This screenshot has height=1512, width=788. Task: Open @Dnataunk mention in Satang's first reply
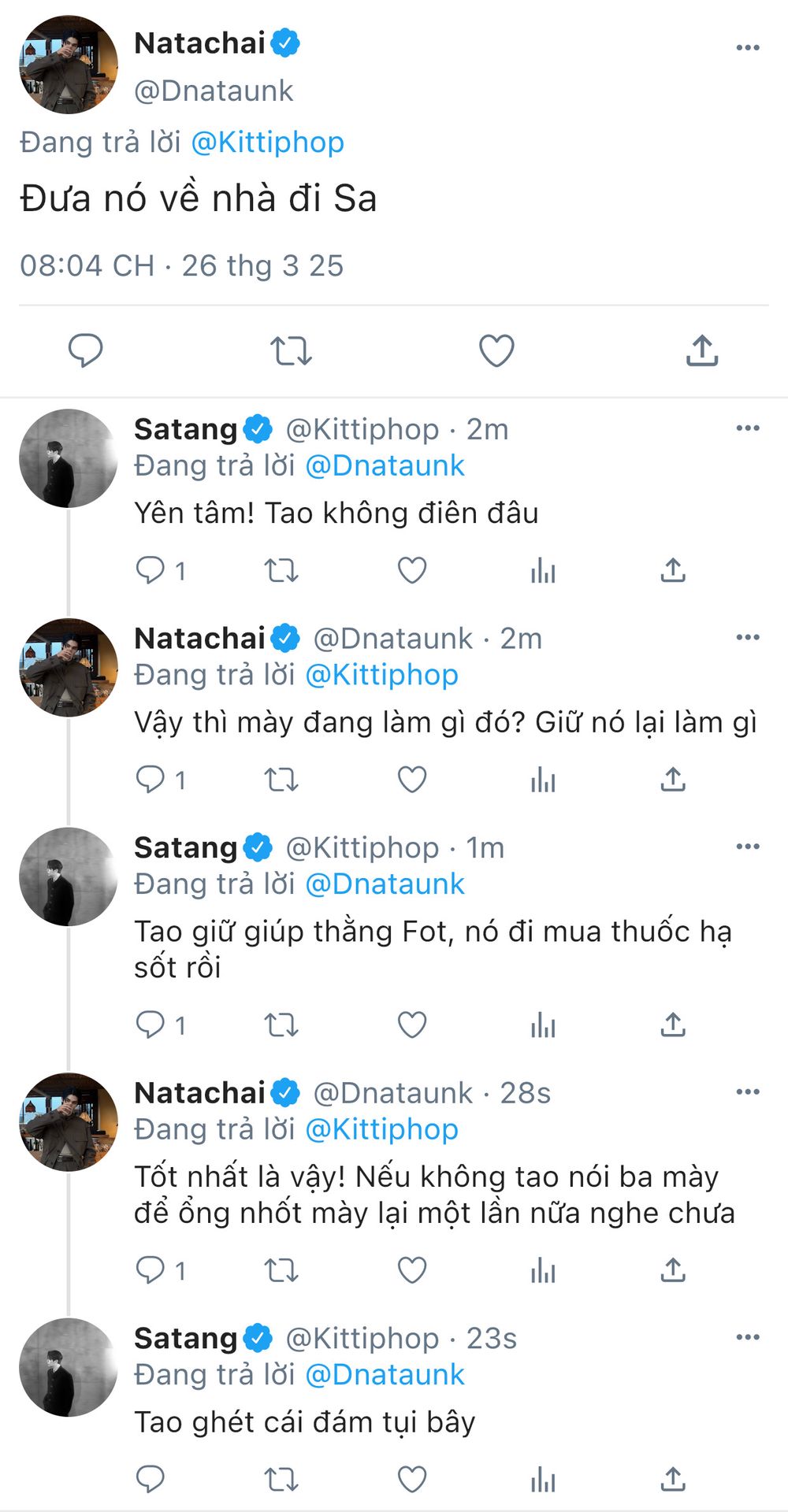[385, 465]
